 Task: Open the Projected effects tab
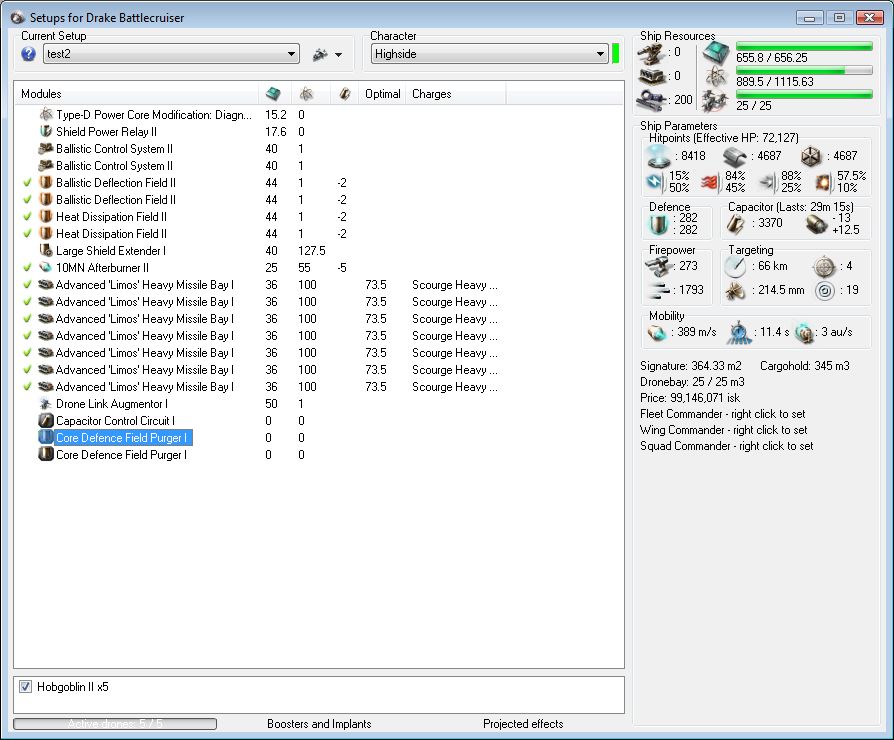coord(523,723)
